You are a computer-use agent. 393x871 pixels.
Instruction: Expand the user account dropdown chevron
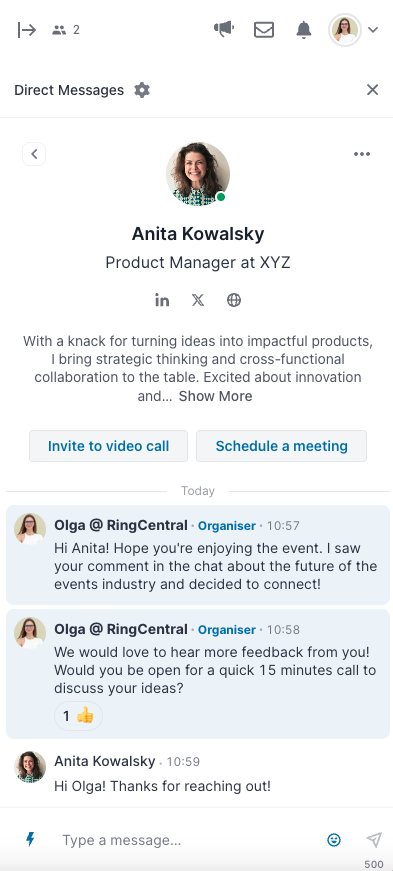tap(373, 30)
